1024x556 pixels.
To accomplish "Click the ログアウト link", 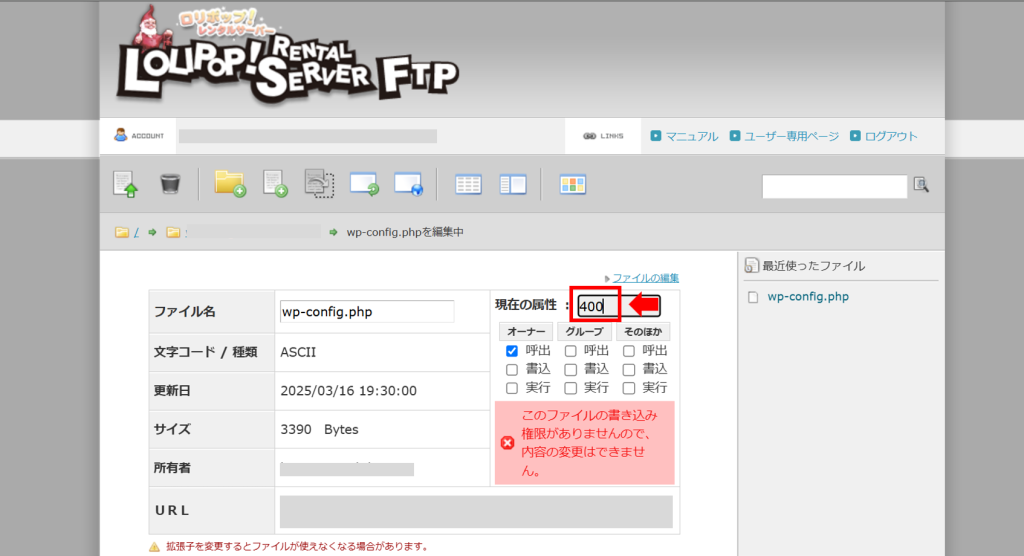I will click(890, 136).
